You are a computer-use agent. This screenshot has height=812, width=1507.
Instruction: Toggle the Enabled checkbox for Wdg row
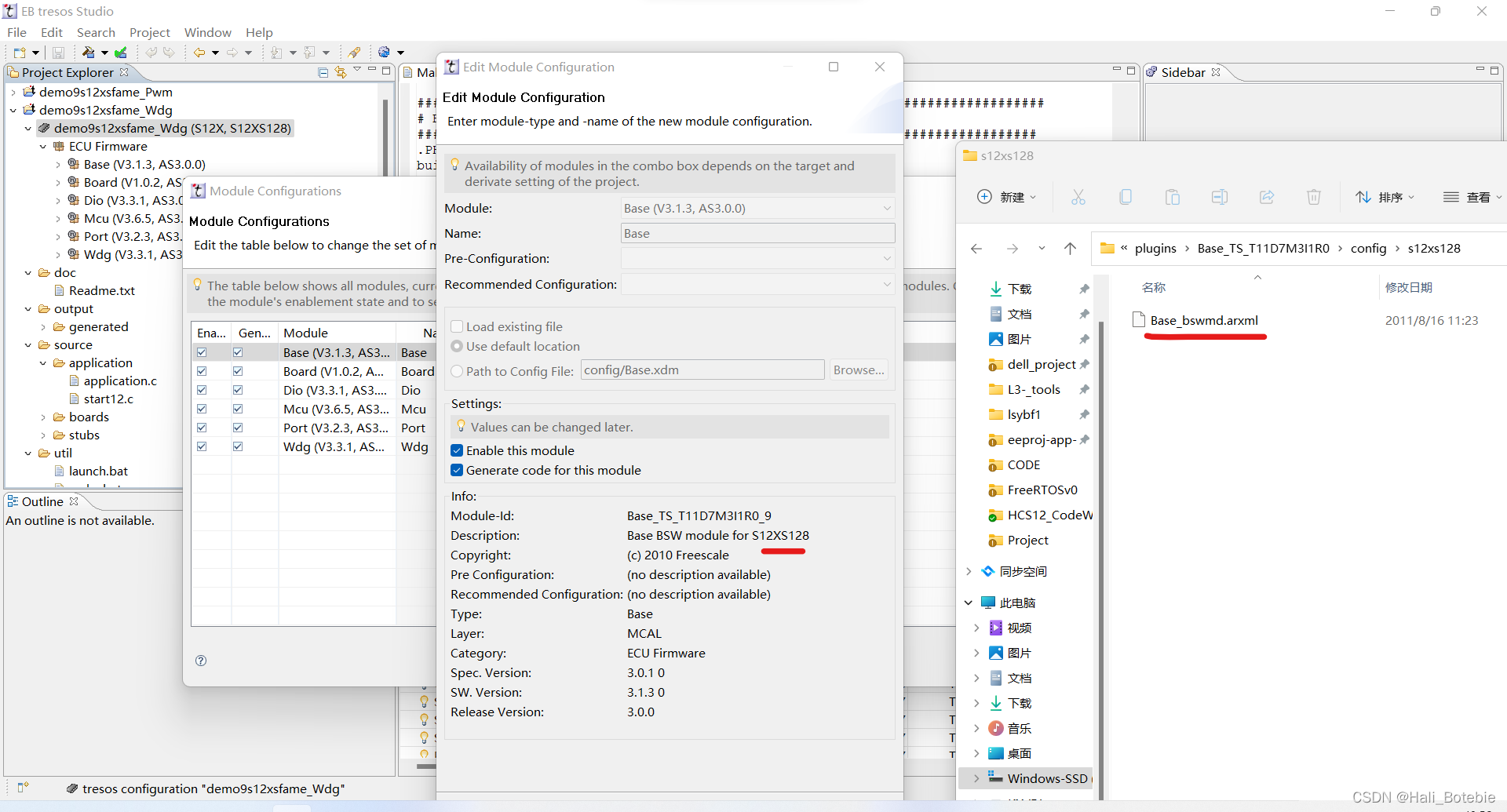202,446
